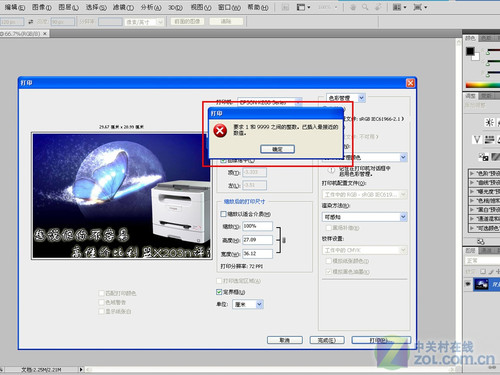
Task: Select the Zoom tool magnifier icon in the application bar
Action: [365, 7]
